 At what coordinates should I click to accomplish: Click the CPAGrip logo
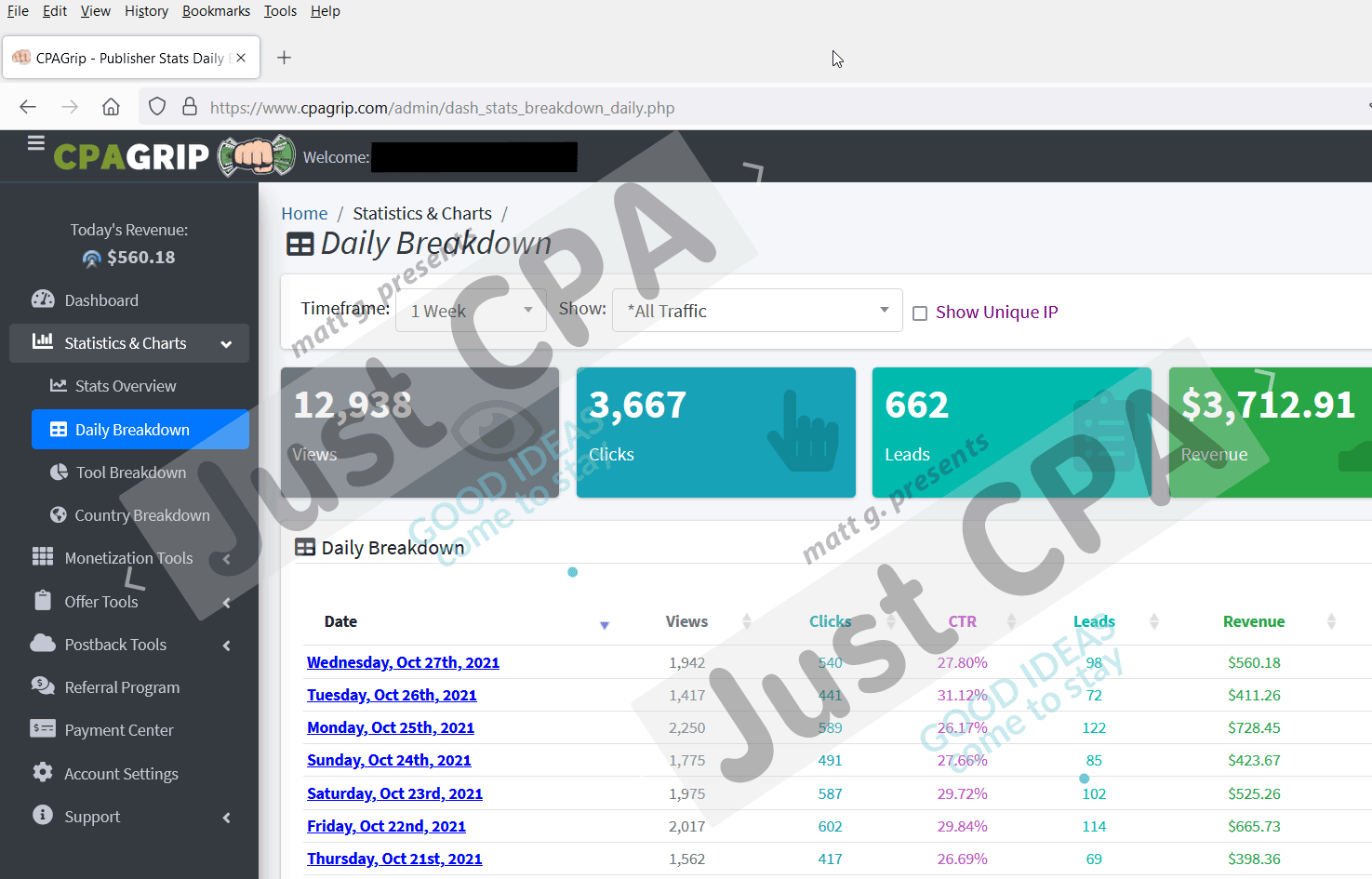174,156
